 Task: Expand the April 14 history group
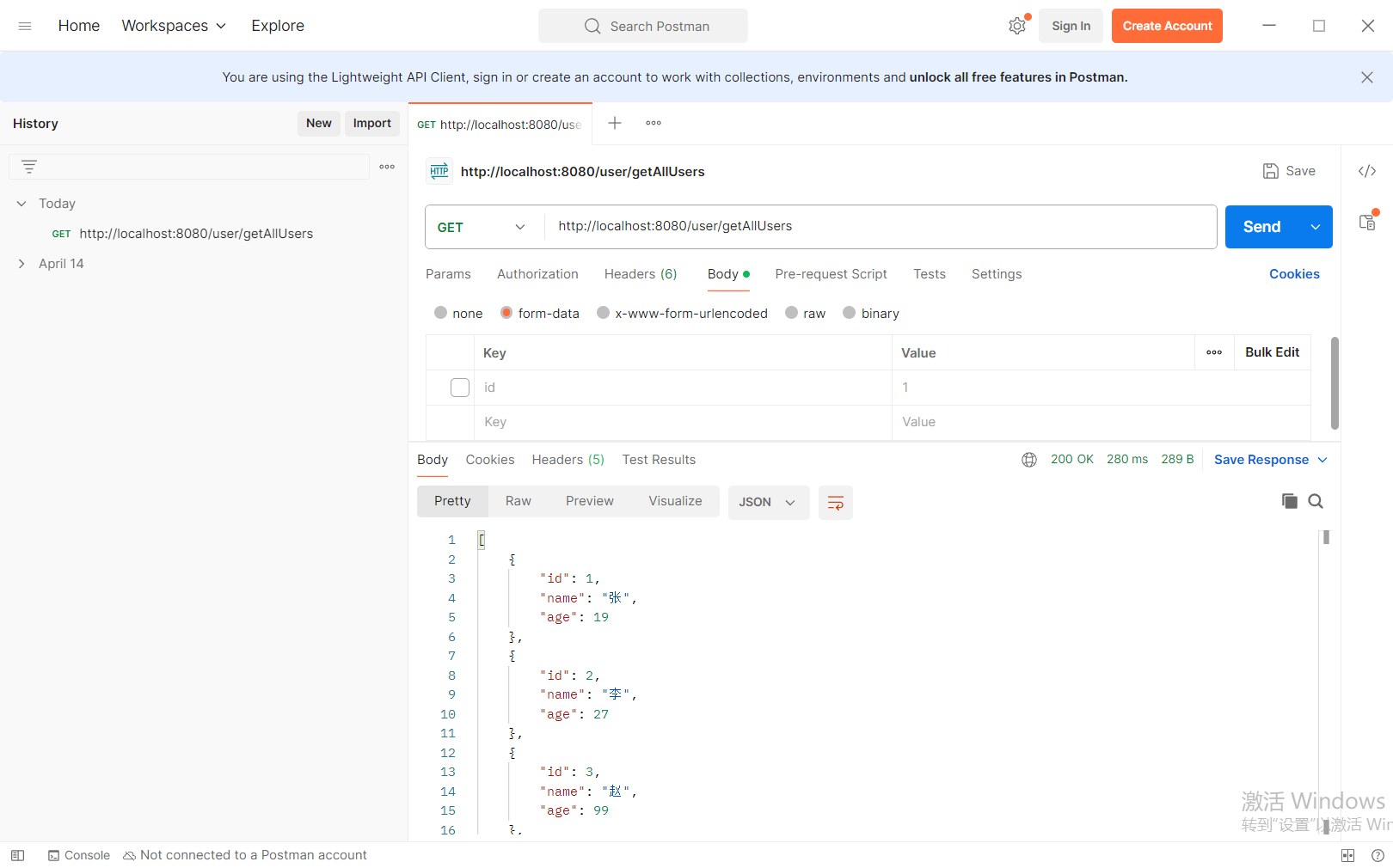pyautogui.click(x=21, y=263)
